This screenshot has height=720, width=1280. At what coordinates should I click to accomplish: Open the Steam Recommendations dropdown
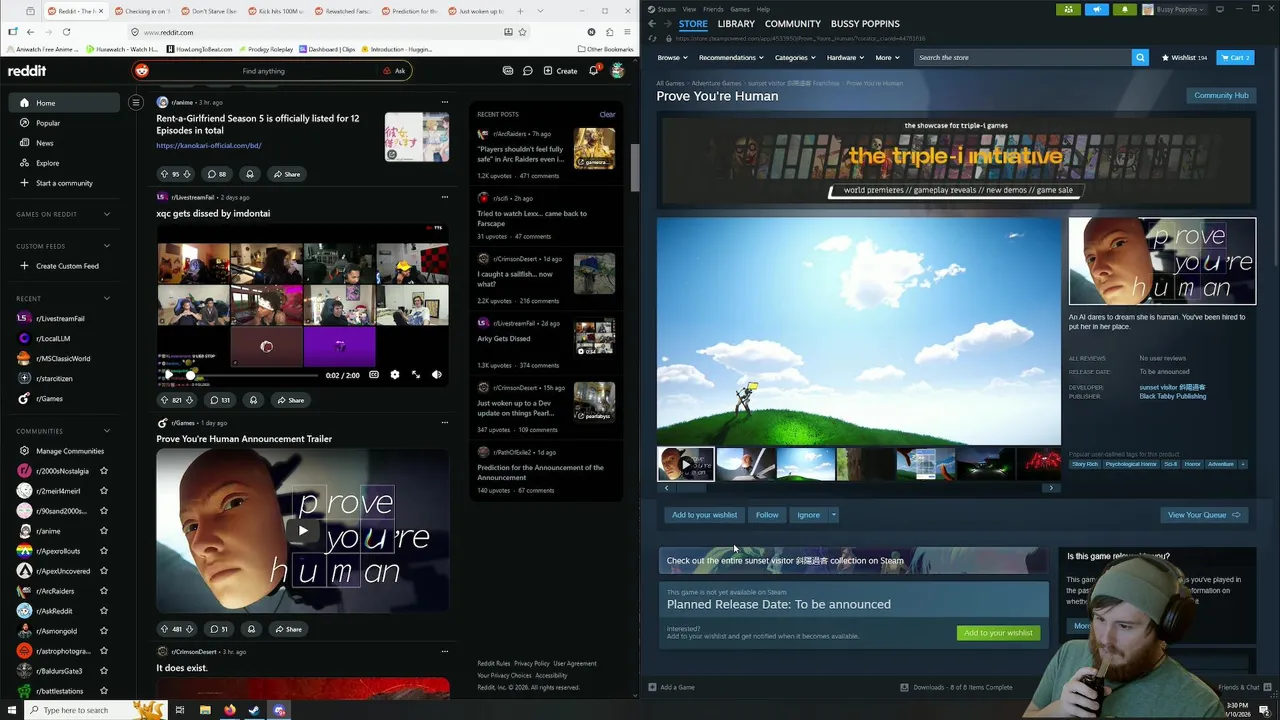[x=731, y=57]
